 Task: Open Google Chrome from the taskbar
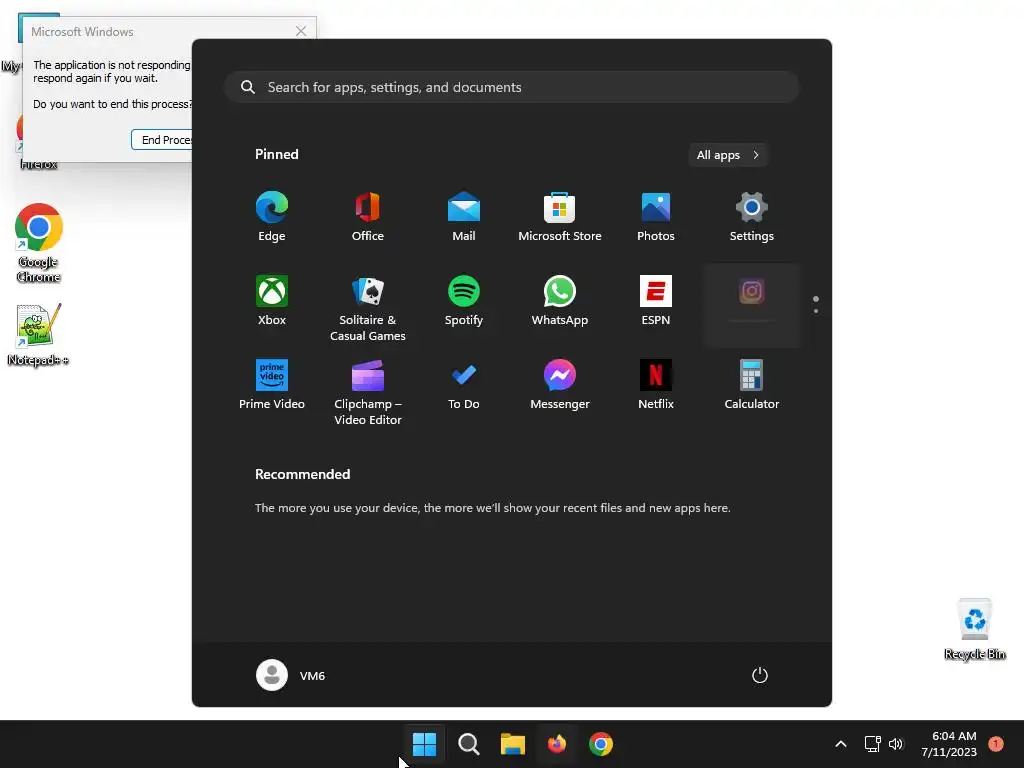click(x=601, y=744)
